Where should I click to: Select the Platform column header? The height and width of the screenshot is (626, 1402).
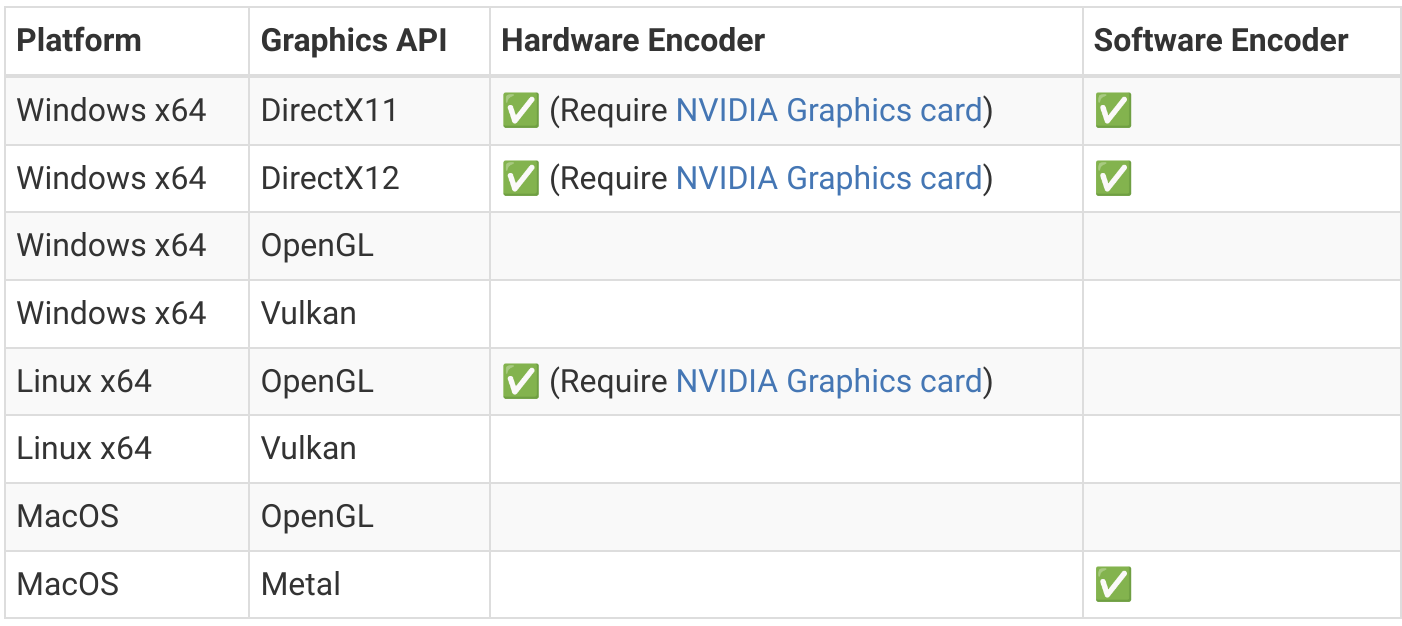(79, 41)
